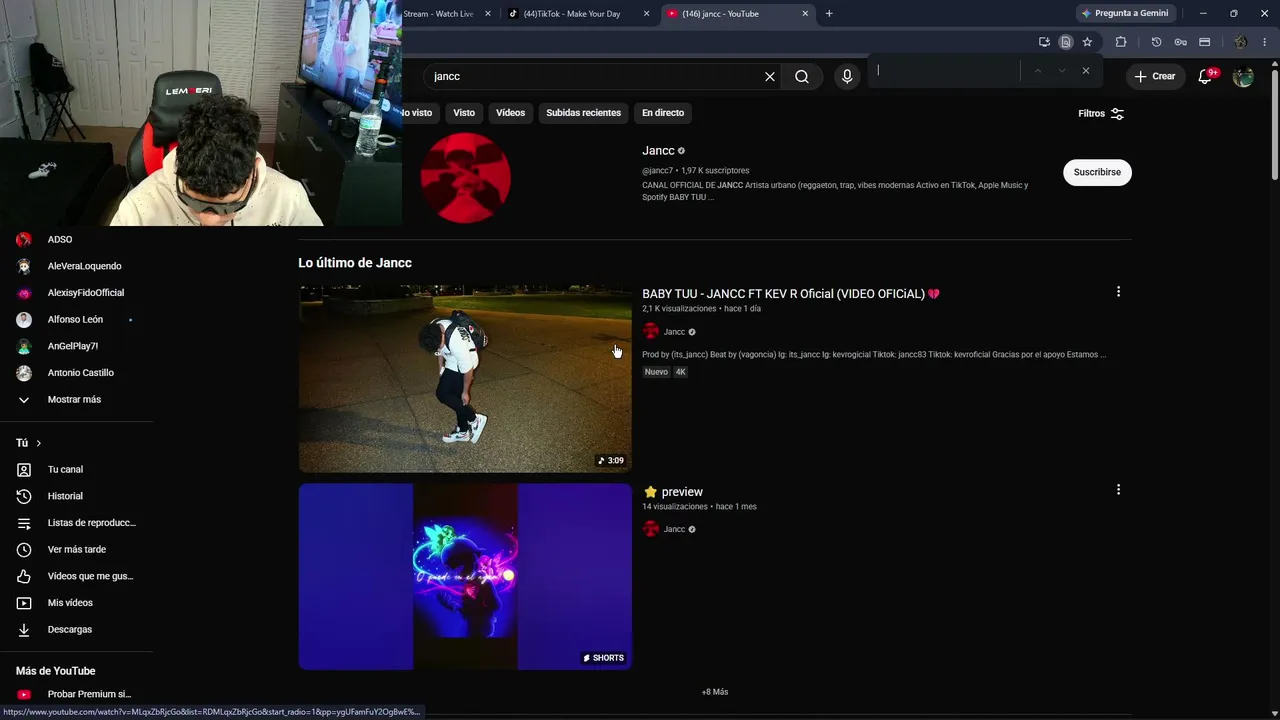Show +8 Más results from Jancc
This screenshot has height=720, width=1280.
click(x=715, y=692)
